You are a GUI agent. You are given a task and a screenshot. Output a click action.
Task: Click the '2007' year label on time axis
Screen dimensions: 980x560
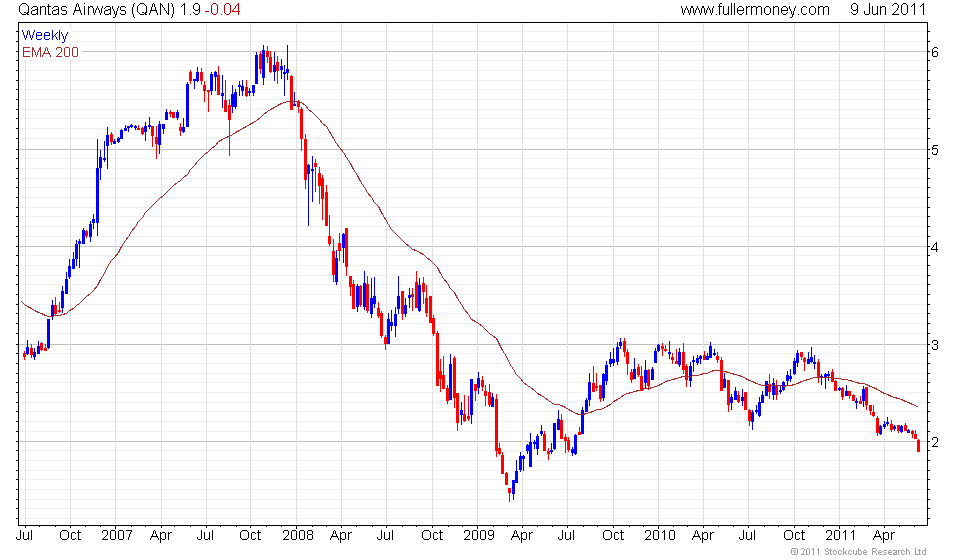coord(117,535)
